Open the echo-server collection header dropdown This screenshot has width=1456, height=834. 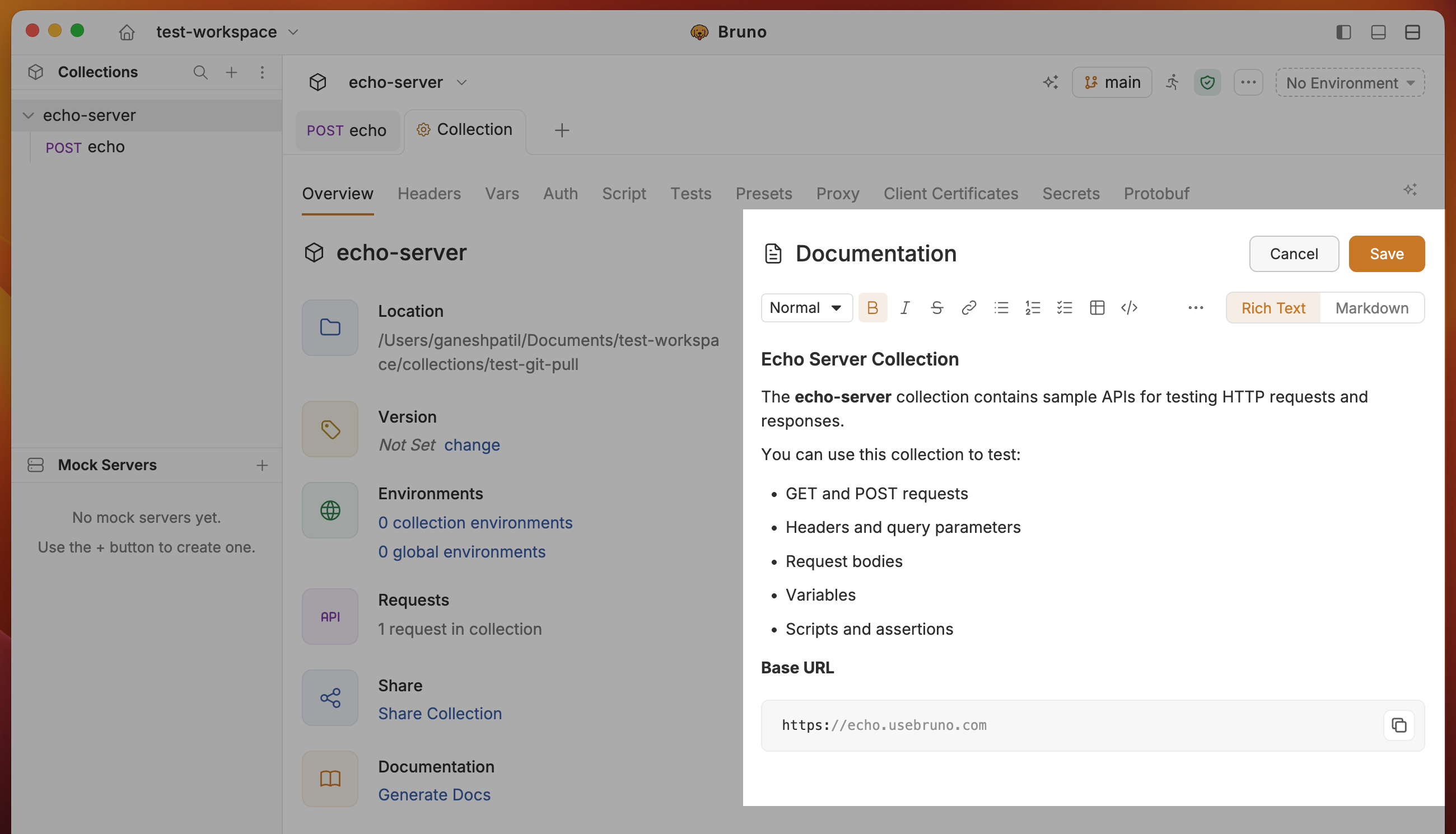pyautogui.click(x=408, y=82)
